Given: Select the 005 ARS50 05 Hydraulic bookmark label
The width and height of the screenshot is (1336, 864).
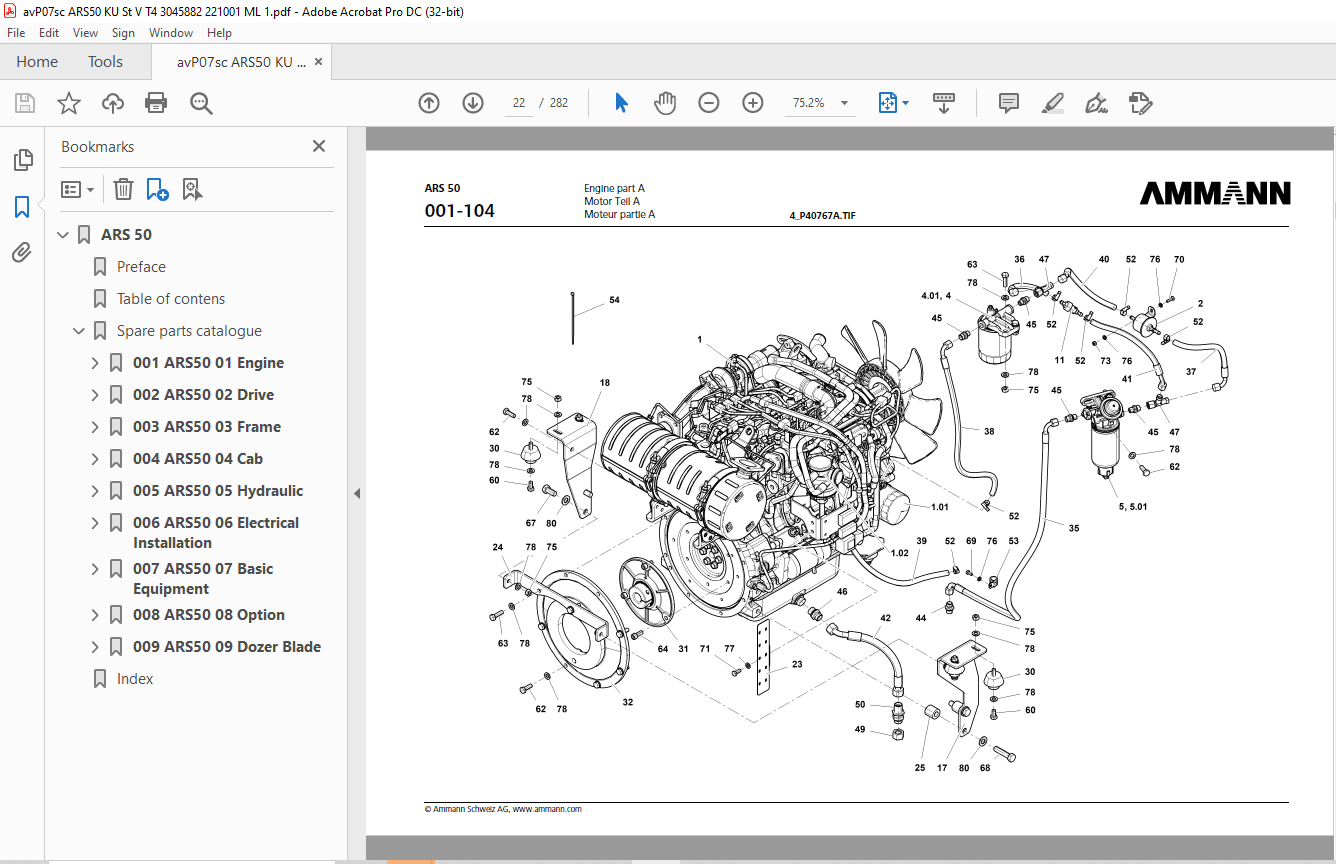Looking at the screenshot, I should point(218,491).
